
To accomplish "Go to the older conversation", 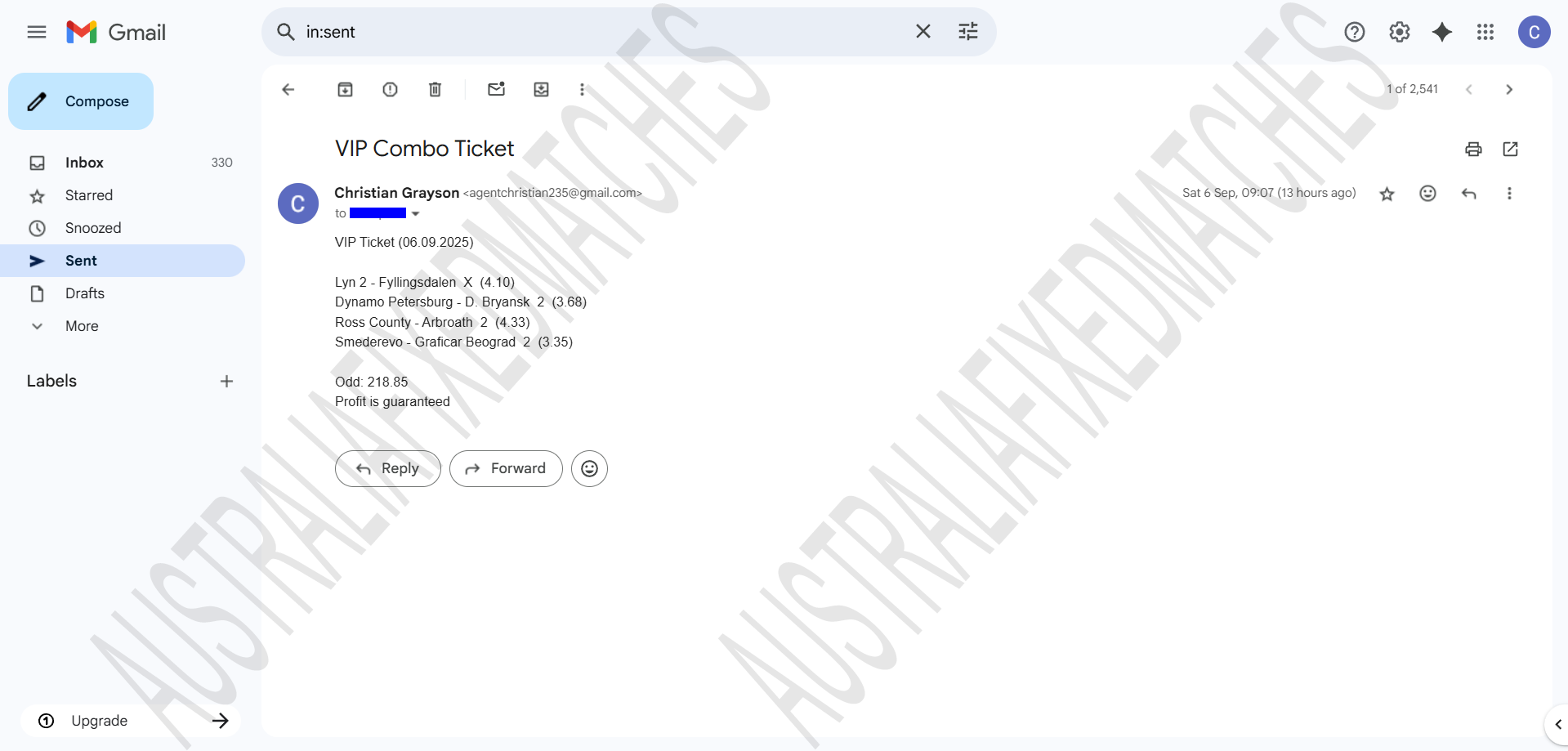I will coord(1509,89).
